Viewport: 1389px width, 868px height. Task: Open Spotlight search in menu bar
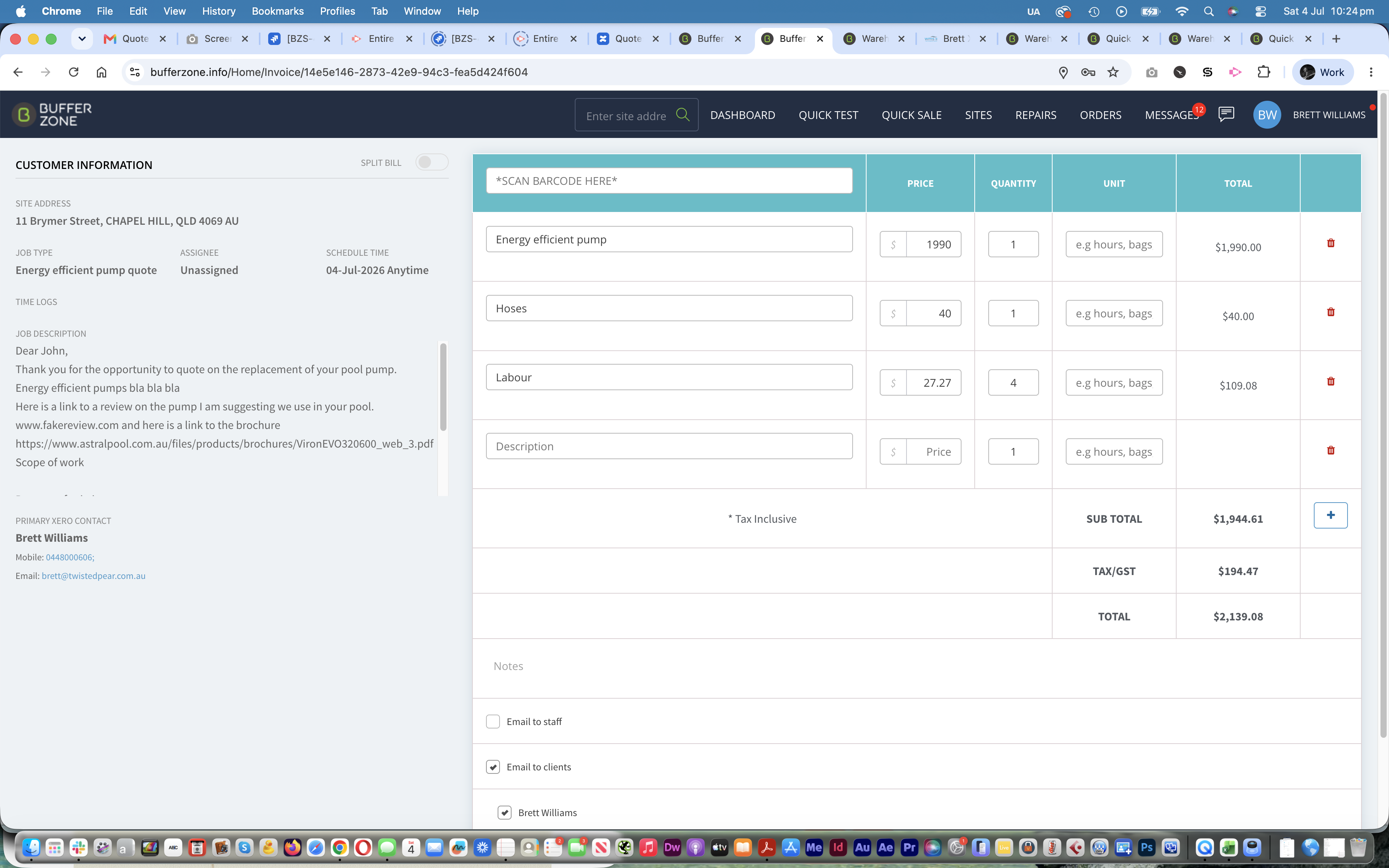point(1209,12)
